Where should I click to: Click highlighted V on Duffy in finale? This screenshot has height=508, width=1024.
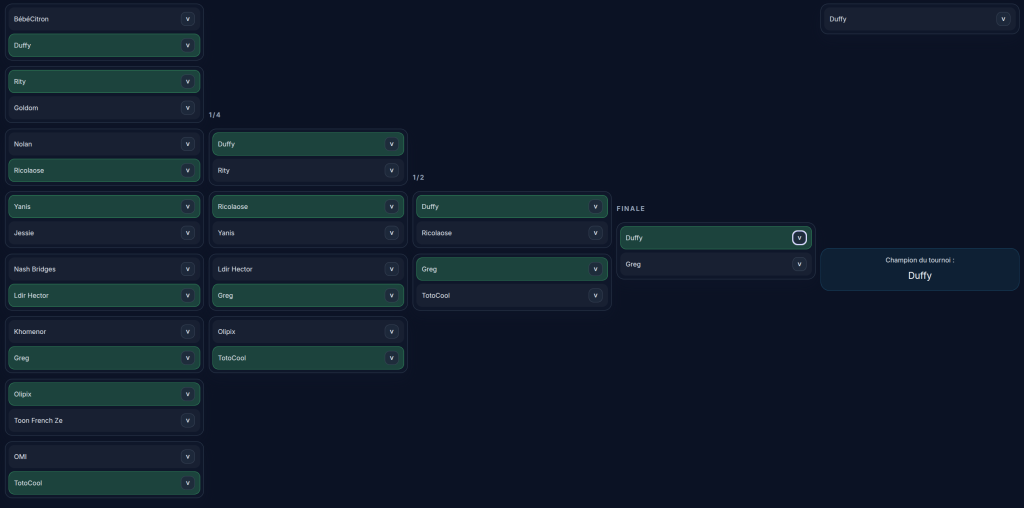click(x=799, y=238)
